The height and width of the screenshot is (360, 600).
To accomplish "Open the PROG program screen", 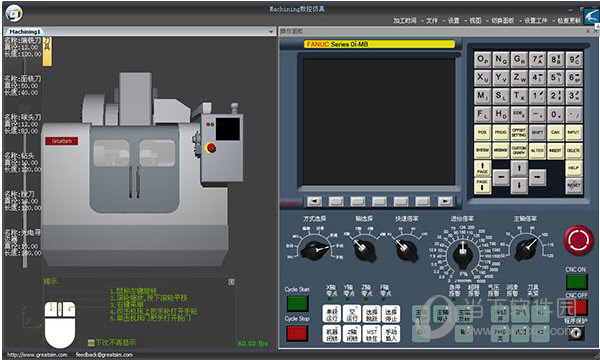I will click(501, 132).
